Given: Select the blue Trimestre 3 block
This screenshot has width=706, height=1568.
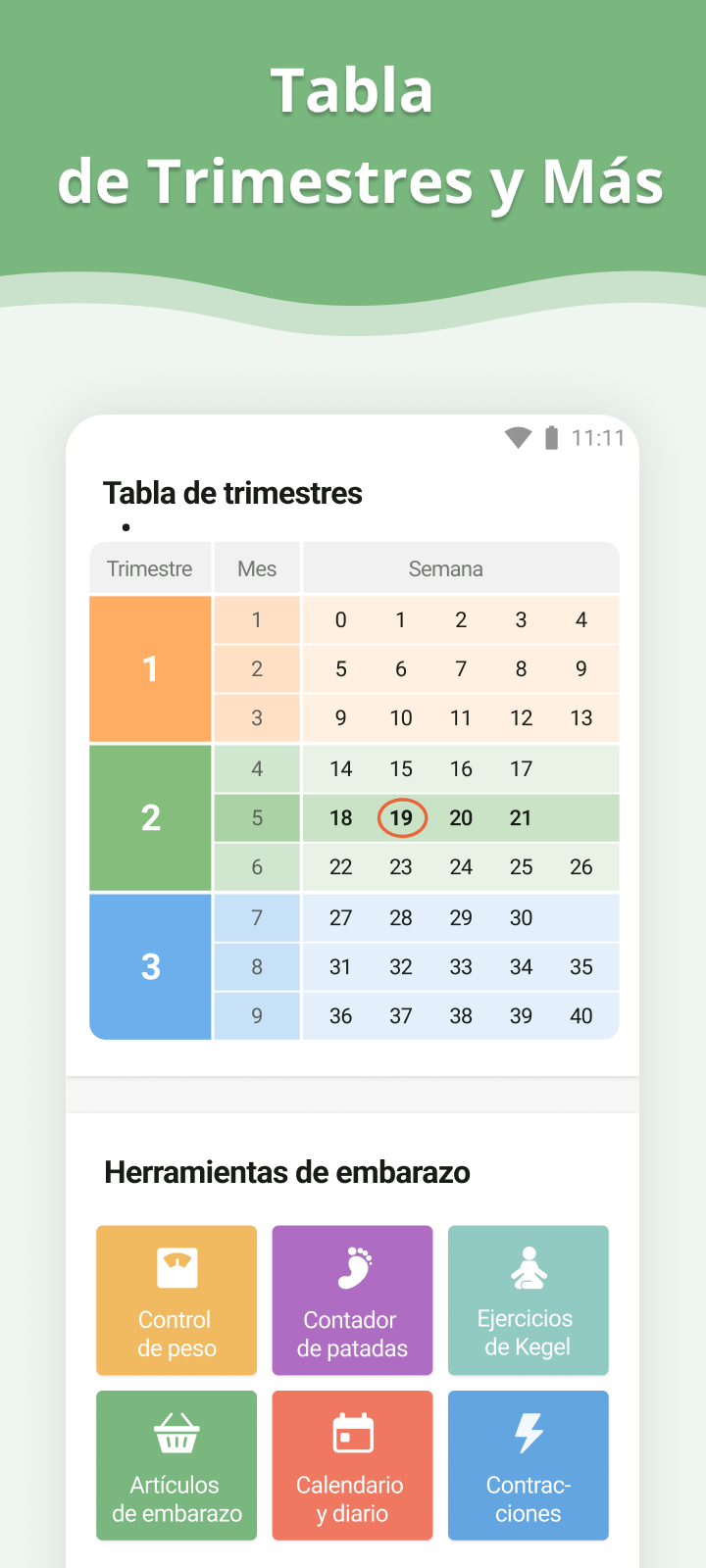Looking at the screenshot, I should [x=150, y=966].
